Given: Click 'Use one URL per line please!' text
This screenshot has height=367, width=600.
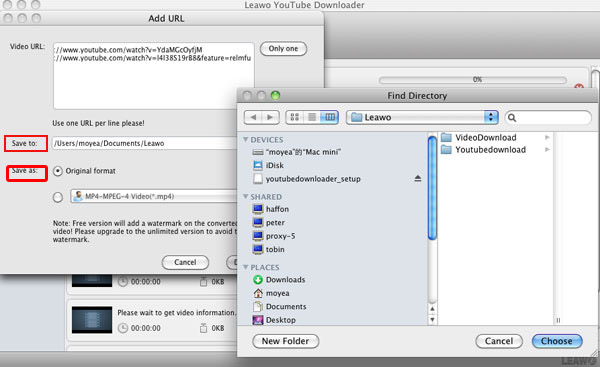Looking at the screenshot, I should click(98, 123).
